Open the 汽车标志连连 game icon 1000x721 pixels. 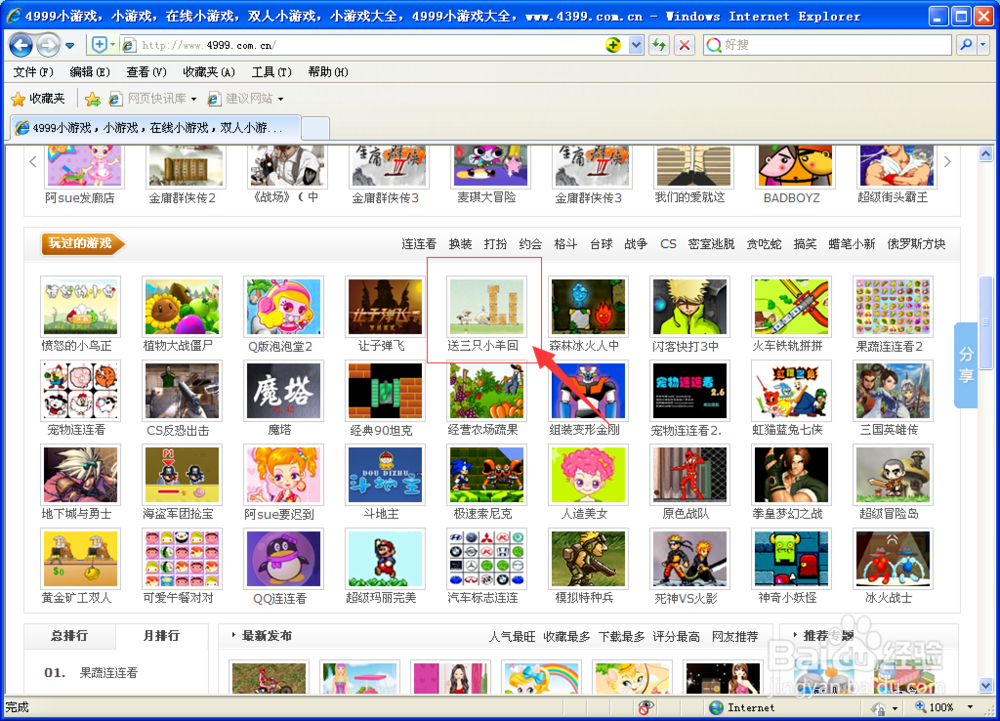(x=487, y=559)
